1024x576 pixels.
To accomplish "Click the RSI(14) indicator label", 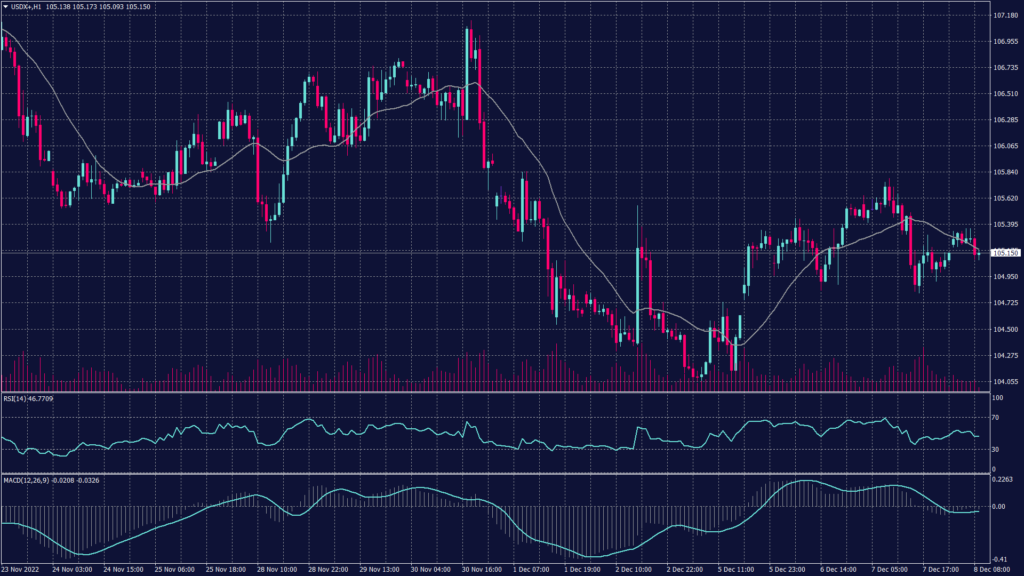I will point(13,398).
